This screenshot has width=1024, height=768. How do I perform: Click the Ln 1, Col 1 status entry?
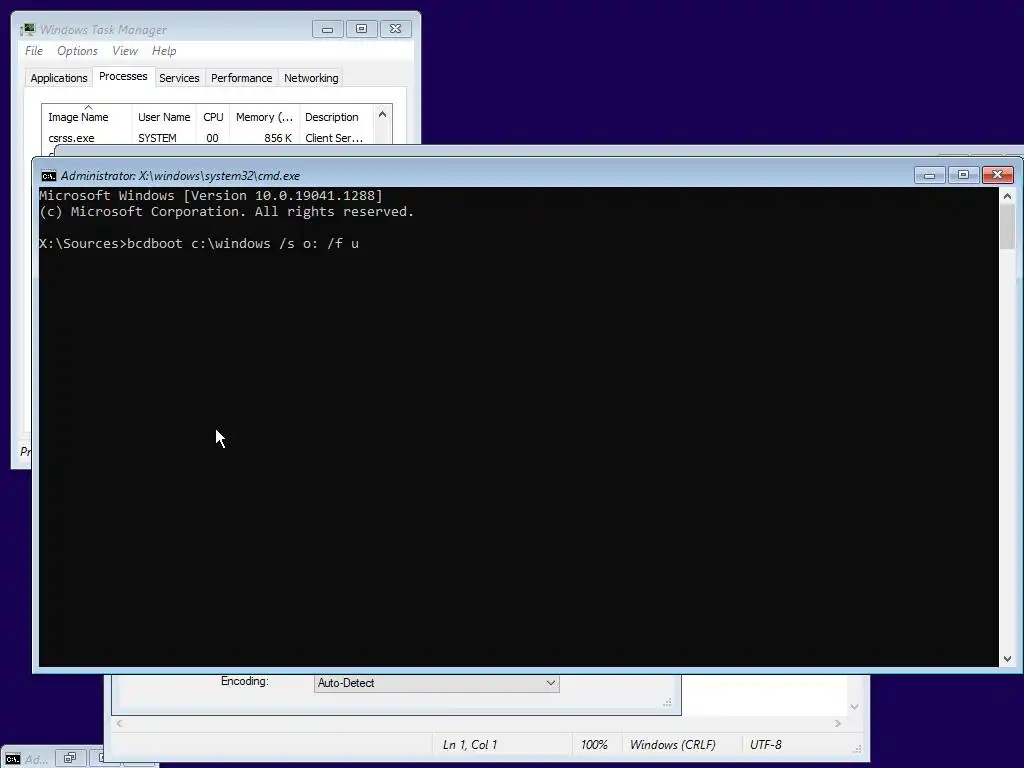tap(470, 744)
